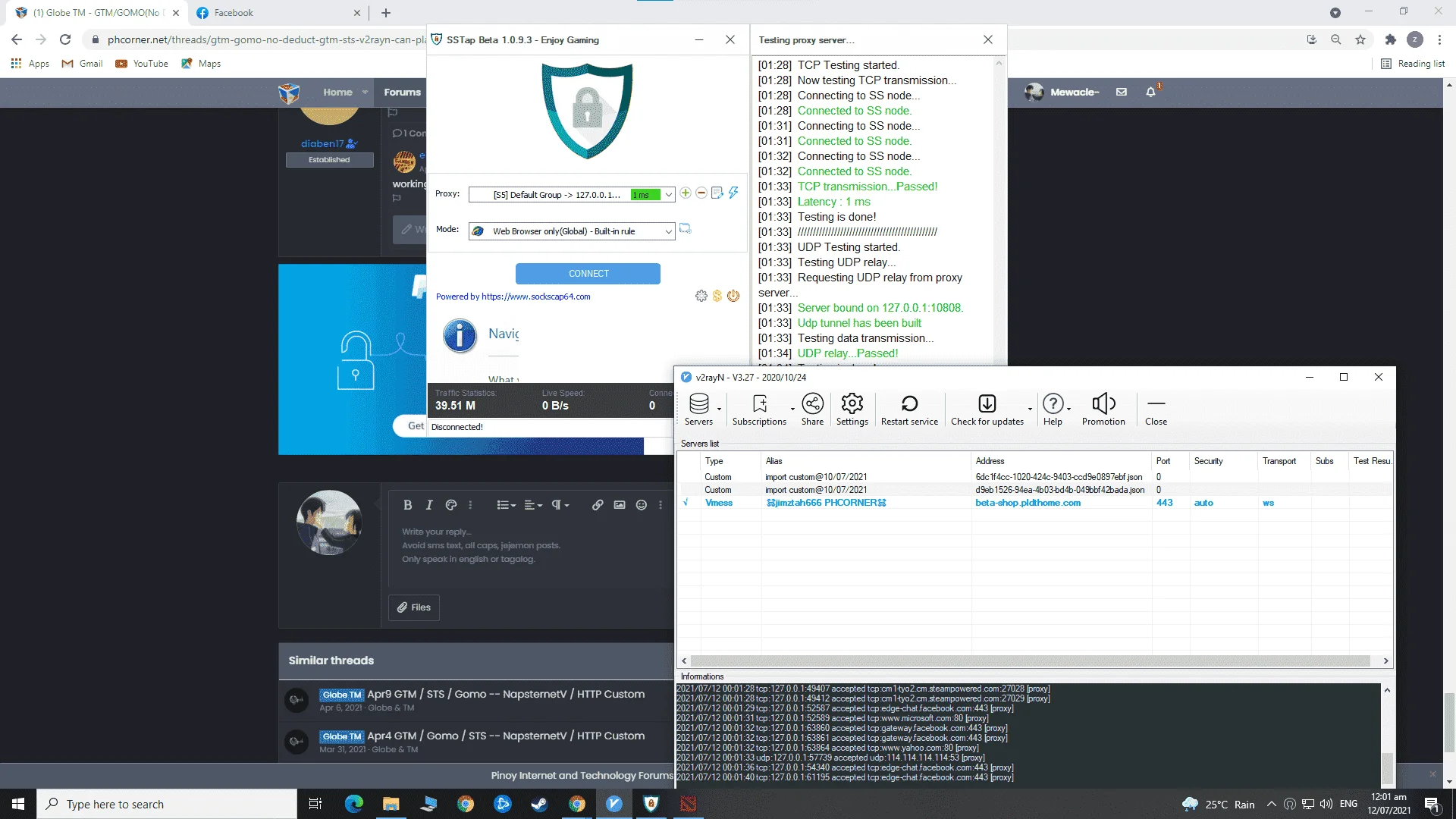The image size is (1456, 819).
Task: Open the Mode dropdown in SSTap
Action: 572,231
